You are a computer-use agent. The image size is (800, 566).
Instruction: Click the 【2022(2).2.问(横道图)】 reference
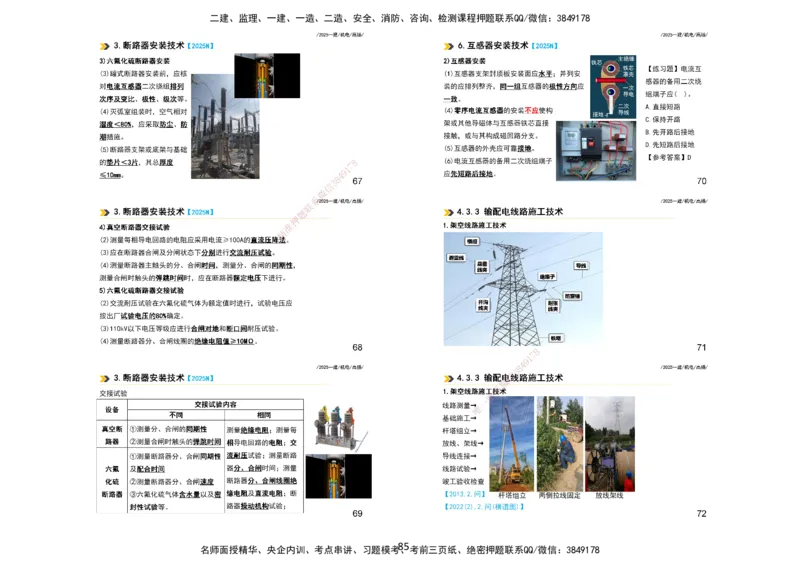click(484, 507)
